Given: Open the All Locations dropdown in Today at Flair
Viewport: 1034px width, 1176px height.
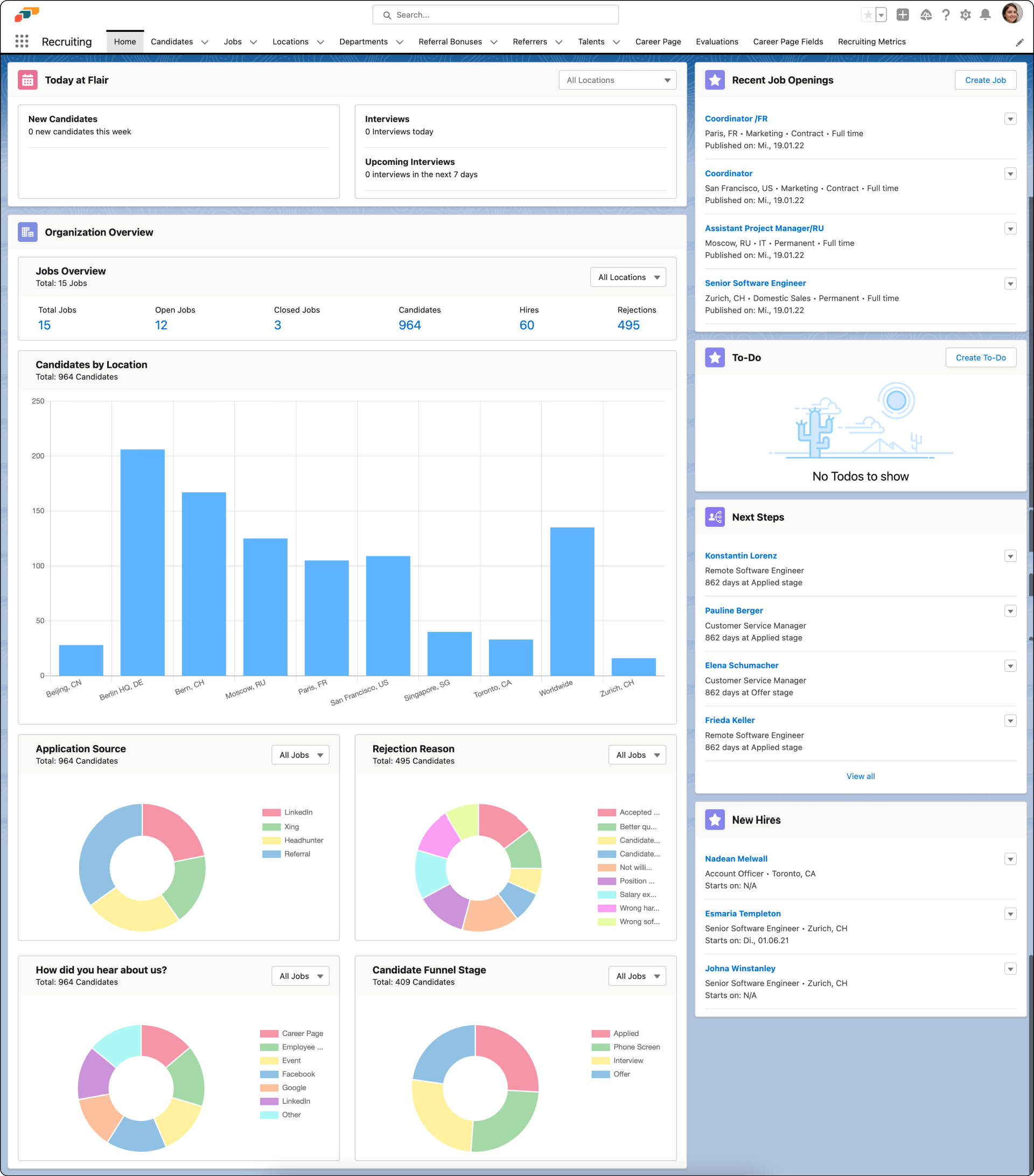Looking at the screenshot, I should (x=617, y=80).
